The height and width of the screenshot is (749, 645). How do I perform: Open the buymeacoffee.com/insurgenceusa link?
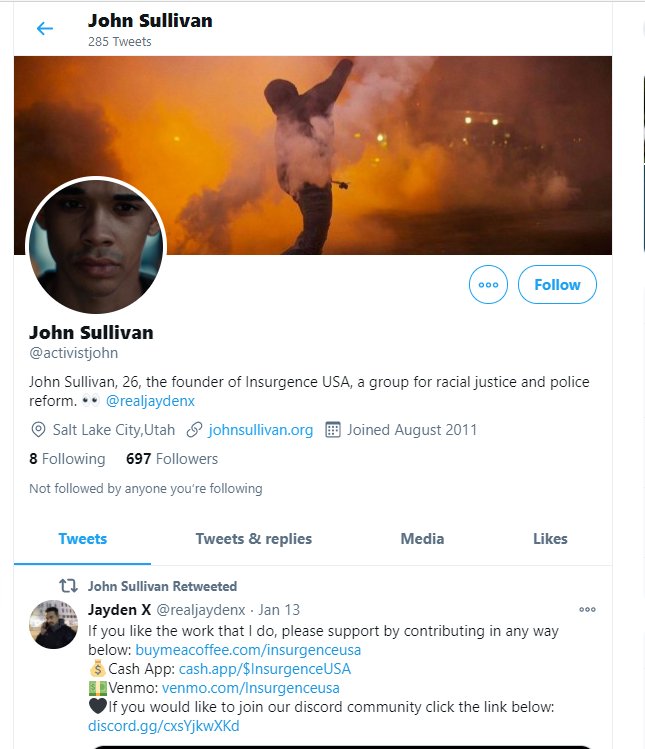248,650
